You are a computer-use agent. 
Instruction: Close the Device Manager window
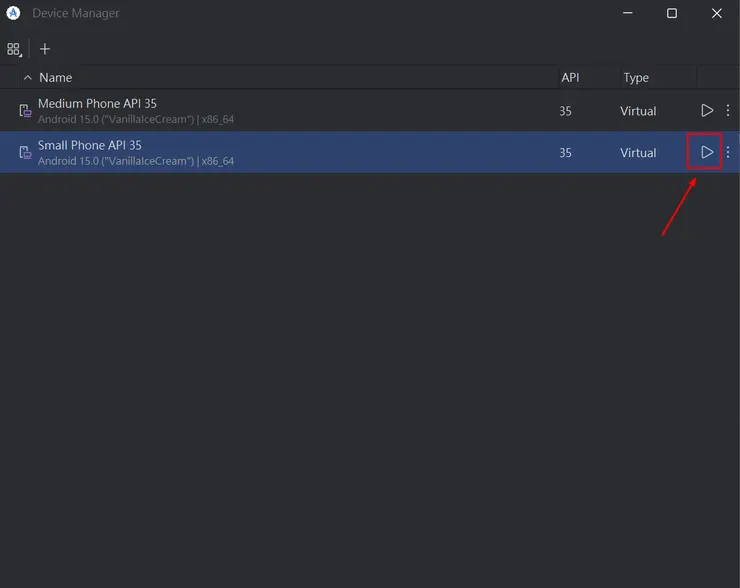pos(717,13)
